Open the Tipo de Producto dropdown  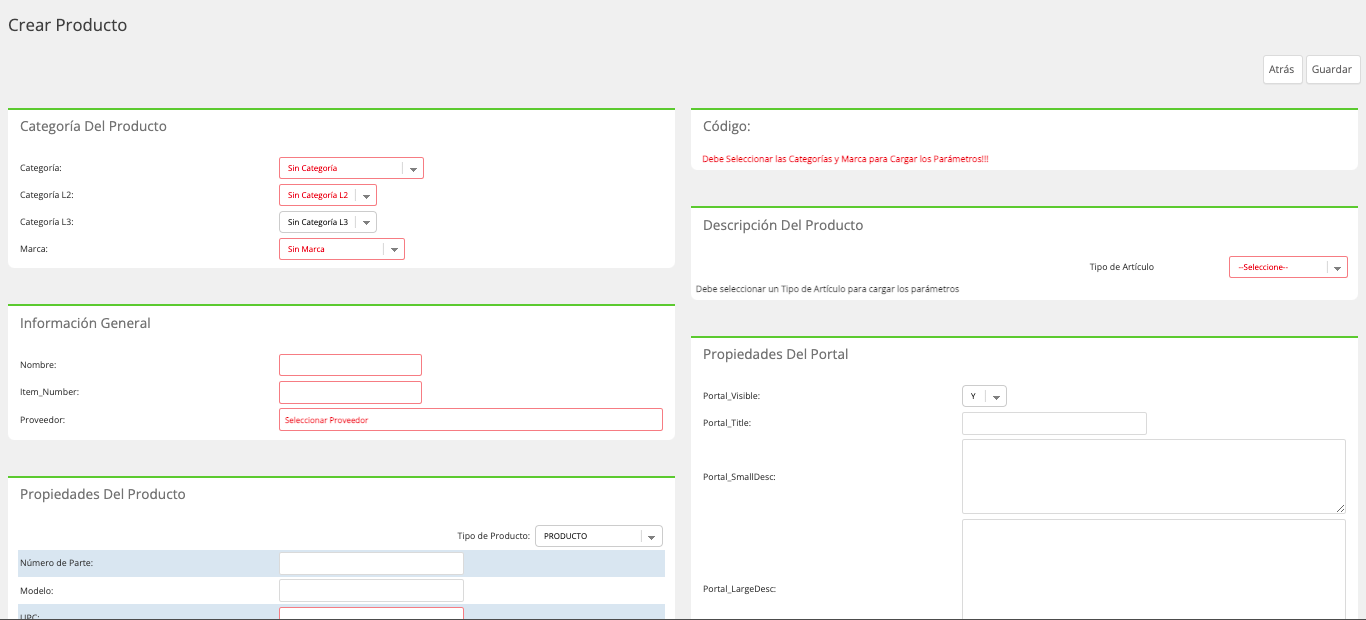(x=599, y=536)
